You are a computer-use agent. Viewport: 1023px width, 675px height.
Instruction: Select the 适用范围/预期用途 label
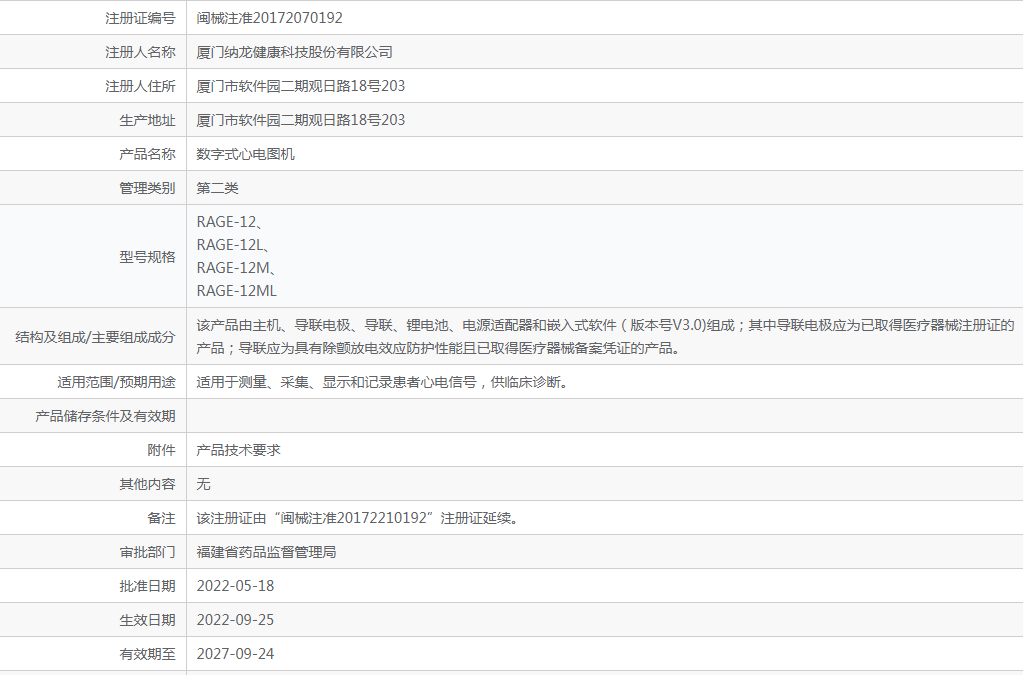point(116,382)
